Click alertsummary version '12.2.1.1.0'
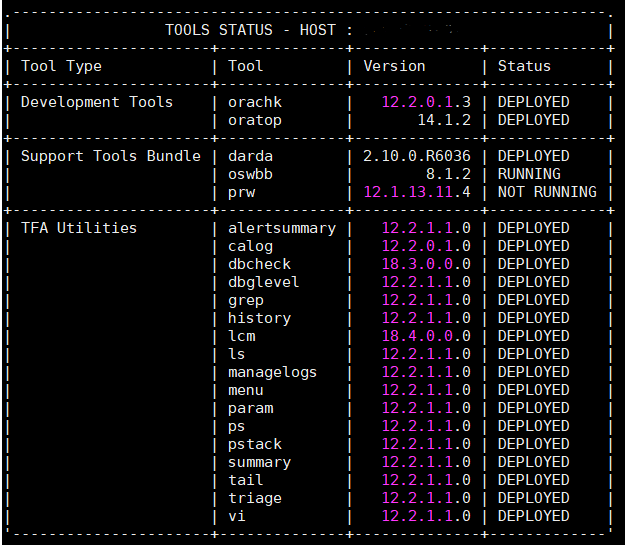 [x=426, y=228]
